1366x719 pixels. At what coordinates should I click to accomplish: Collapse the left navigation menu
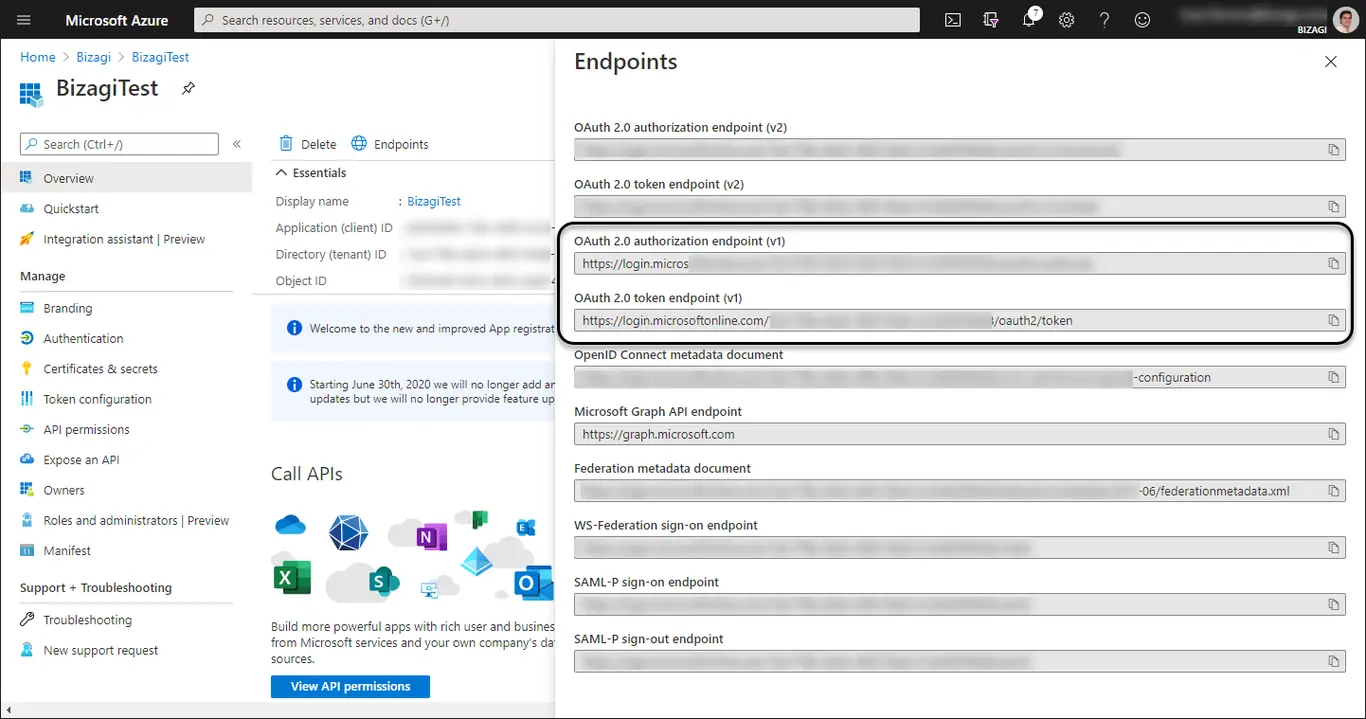point(237,144)
